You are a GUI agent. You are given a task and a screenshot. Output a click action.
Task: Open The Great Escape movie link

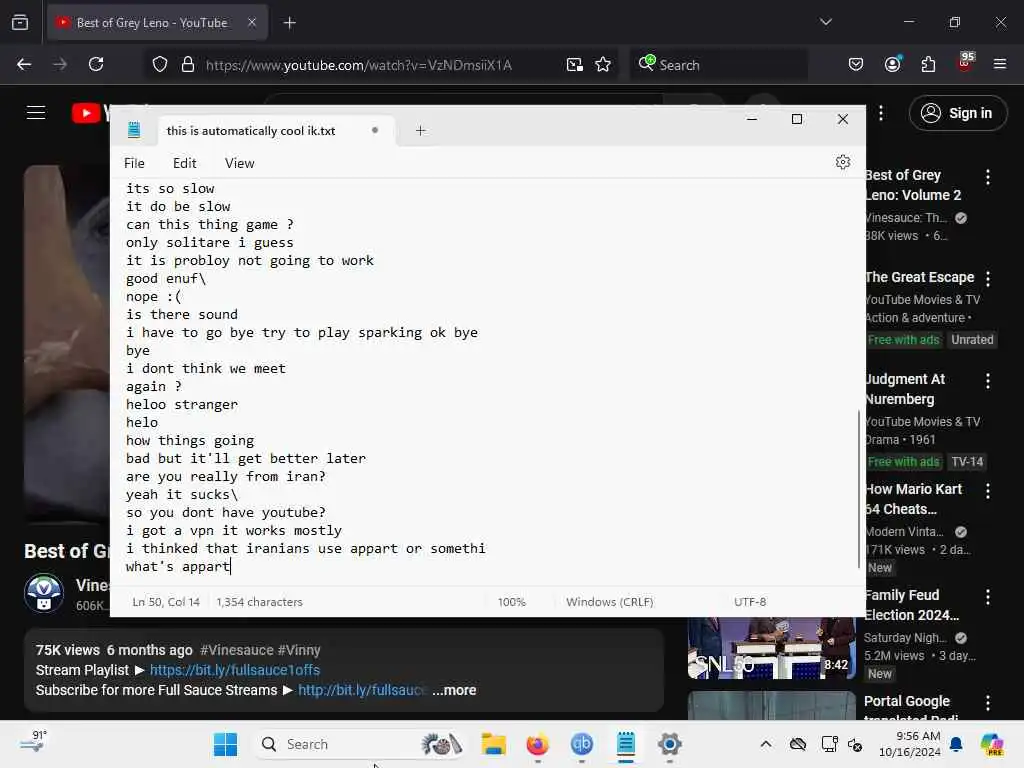click(x=920, y=278)
